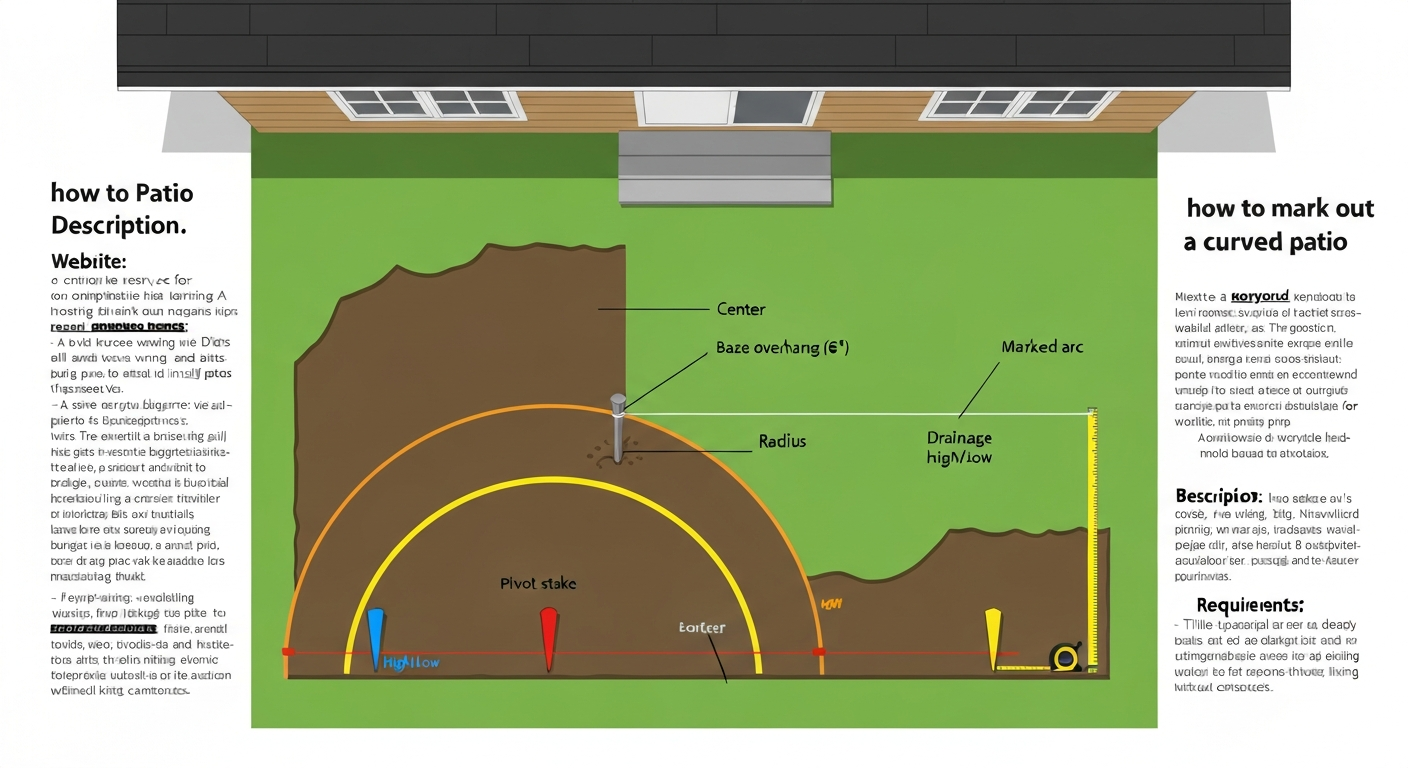Viewport: 1408px width, 768px height.
Task: Click the red pivot stake marker
Action: coord(548,638)
